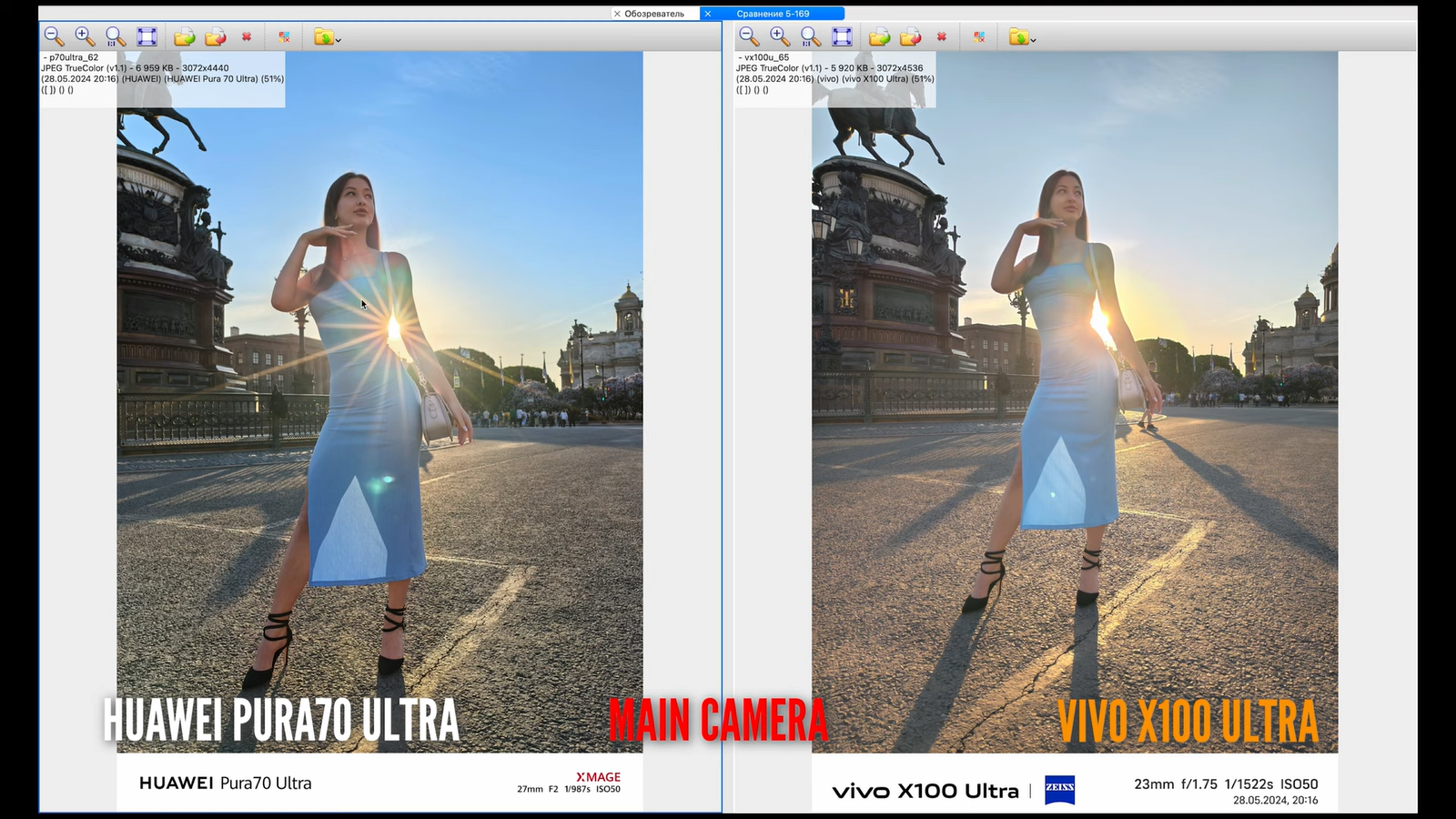Open left pane folder dropdown
This screenshot has height=819, width=1456.
328,37
